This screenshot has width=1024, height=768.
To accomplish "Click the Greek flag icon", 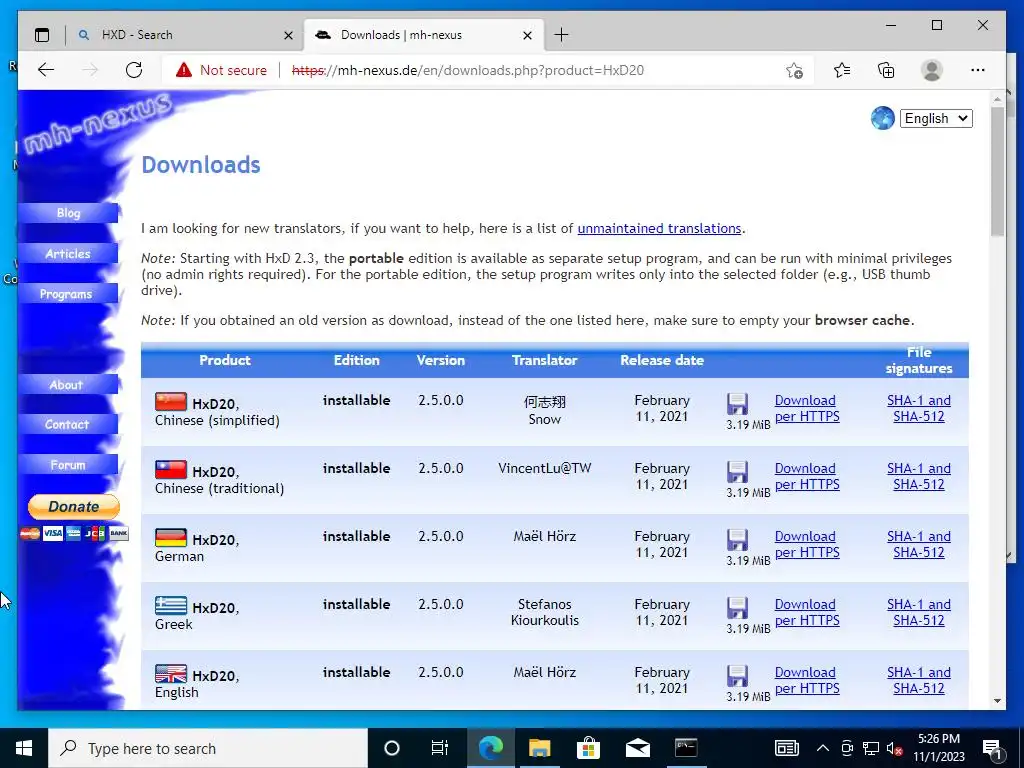I will pyautogui.click(x=170, y=605).
